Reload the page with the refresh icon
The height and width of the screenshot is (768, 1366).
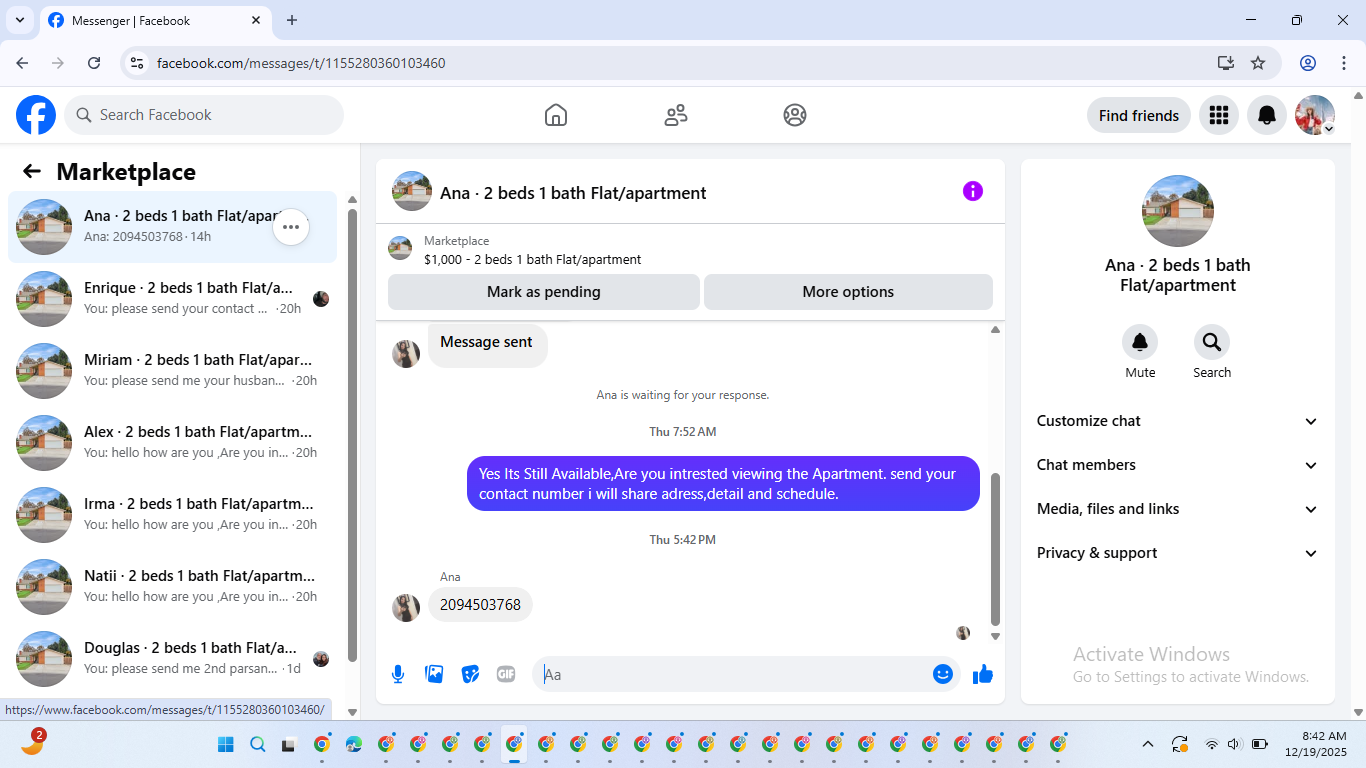pos(94,63)
